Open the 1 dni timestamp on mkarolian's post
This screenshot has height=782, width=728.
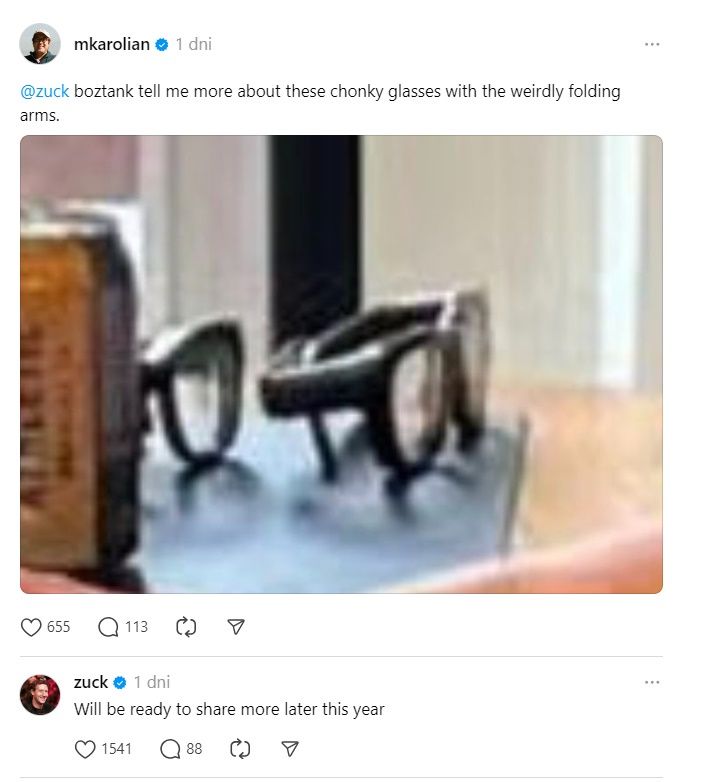pyautogui.click(x=193, y=44)
